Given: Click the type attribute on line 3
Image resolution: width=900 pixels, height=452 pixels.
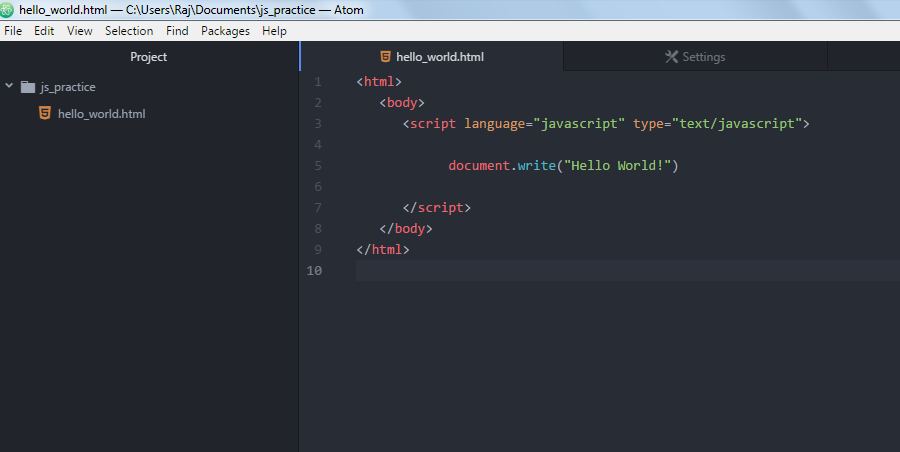Looking at the screenshot, I should click(649, 124).
